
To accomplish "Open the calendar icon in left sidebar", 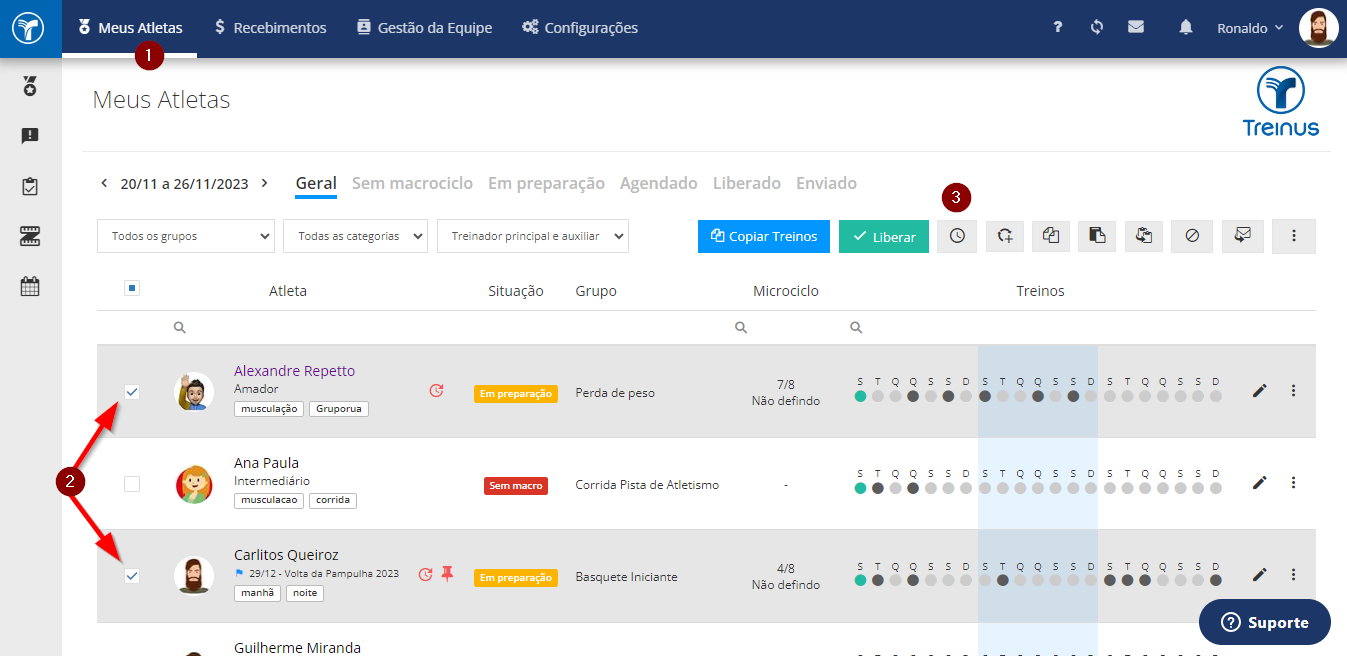I will [30, 287].
